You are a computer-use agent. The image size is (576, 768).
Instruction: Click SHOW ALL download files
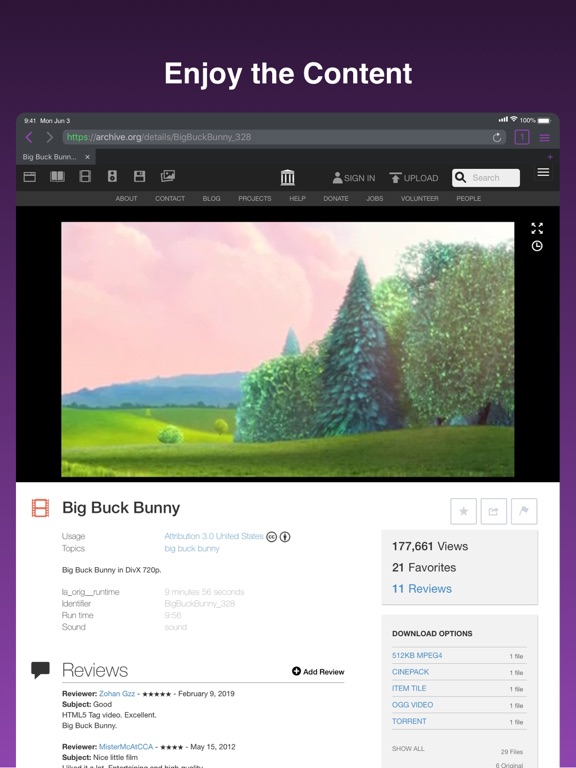click(x=408, y=749)
